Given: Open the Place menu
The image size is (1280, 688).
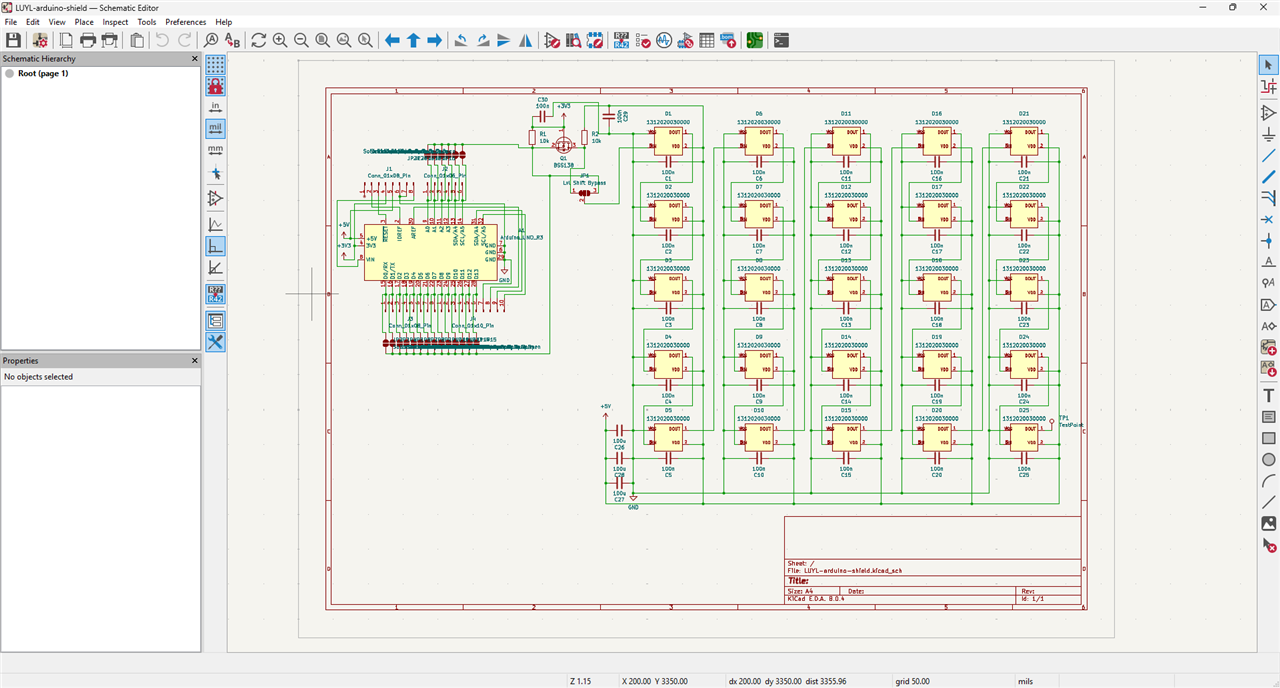Looking at the screenshot, I should tap(84, 22).
